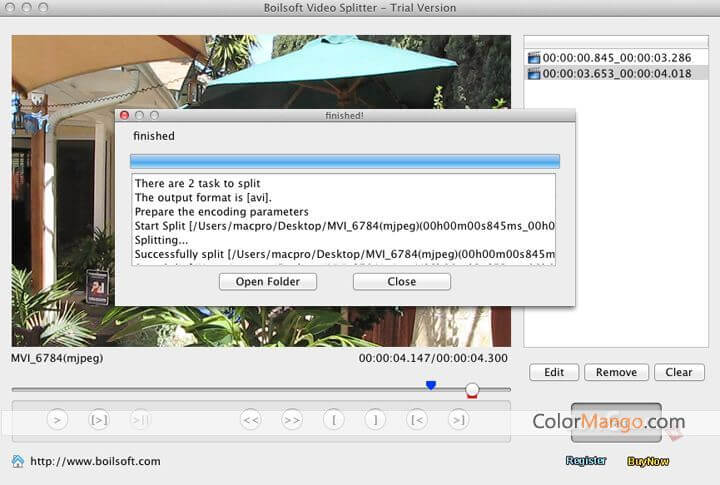720x485 pixels.
Task: Click the Register link
Action: pos(586,461)
